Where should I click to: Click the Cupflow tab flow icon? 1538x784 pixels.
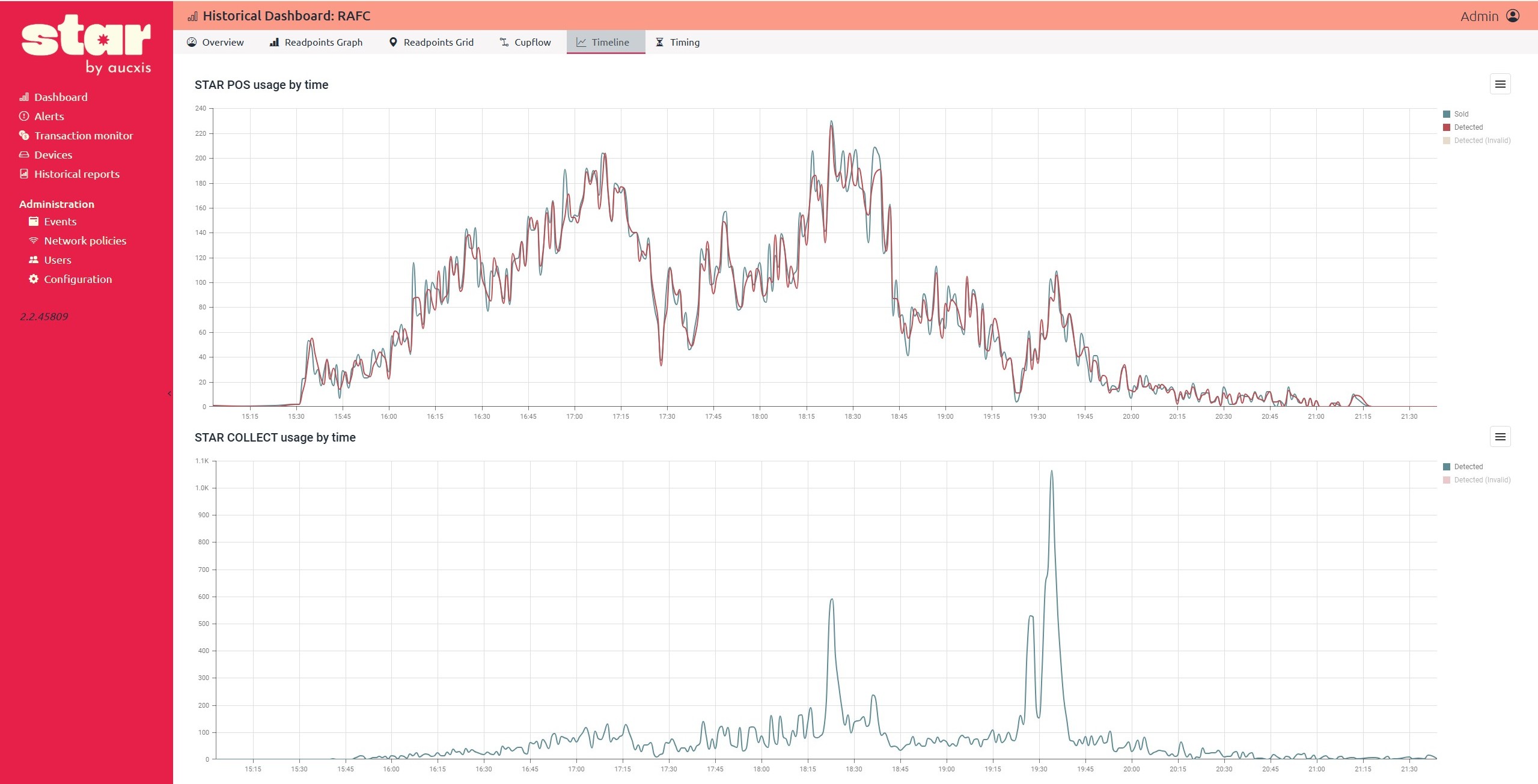504,42
